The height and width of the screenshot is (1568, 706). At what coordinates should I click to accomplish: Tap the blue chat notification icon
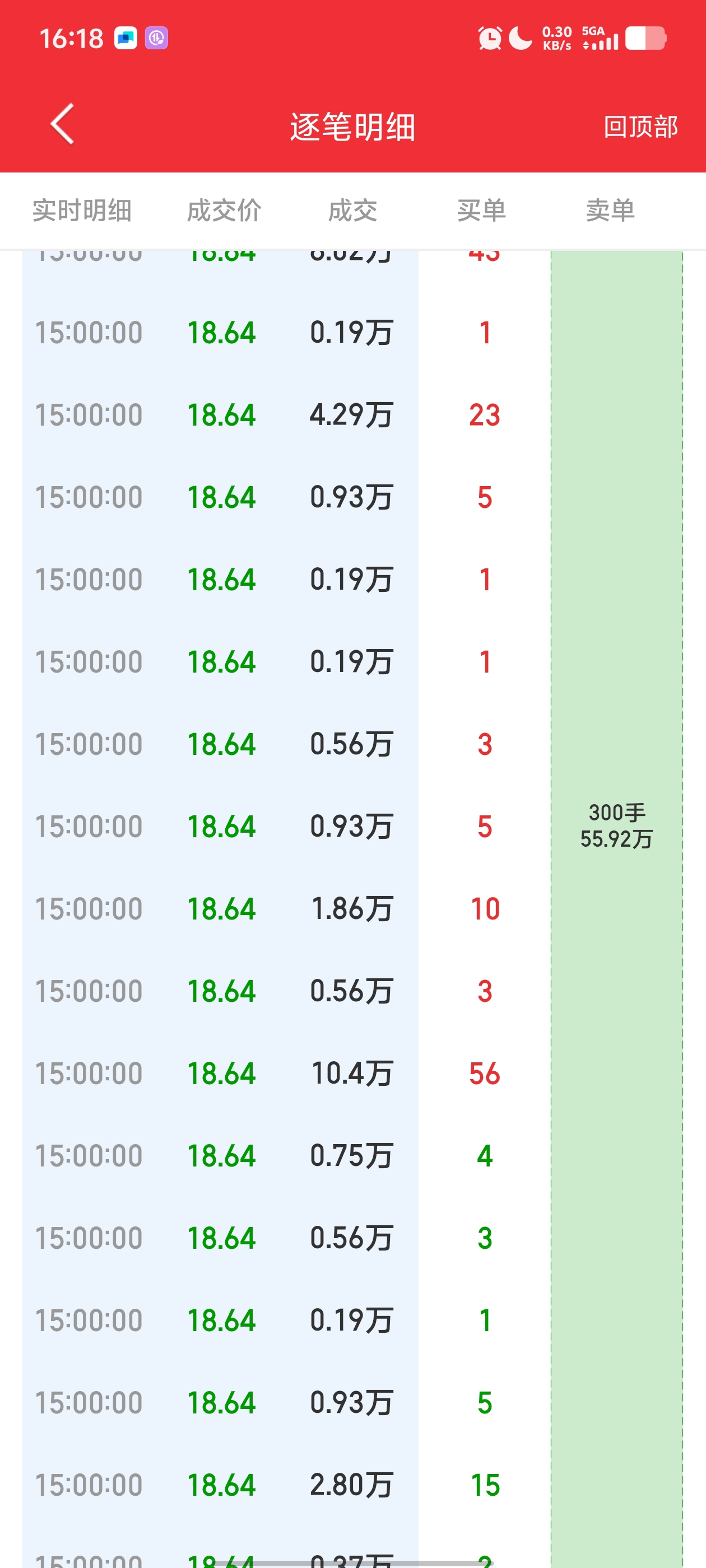tap(126, 38)
